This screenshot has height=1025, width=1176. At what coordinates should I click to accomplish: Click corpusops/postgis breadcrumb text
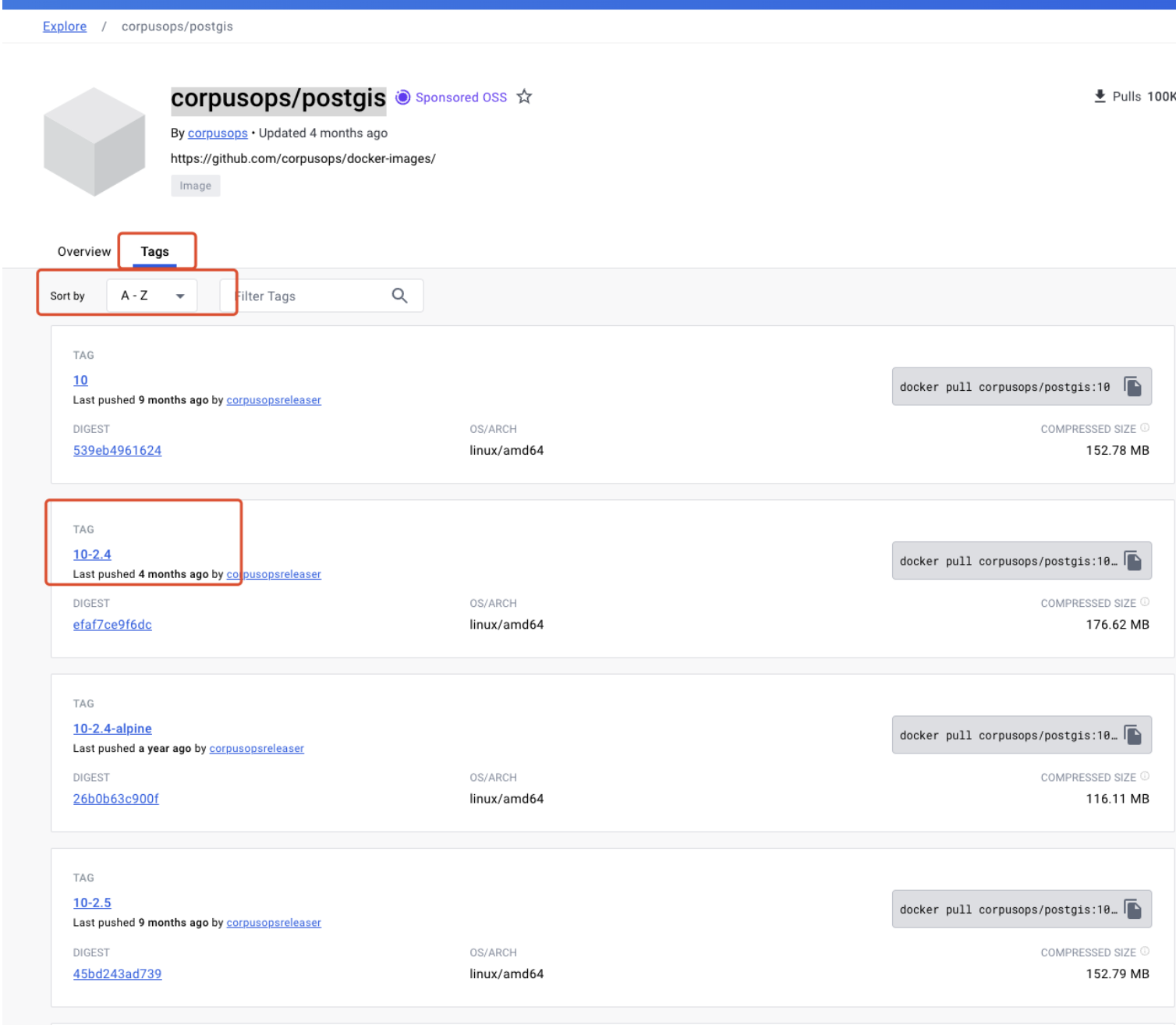click(177, 27)
